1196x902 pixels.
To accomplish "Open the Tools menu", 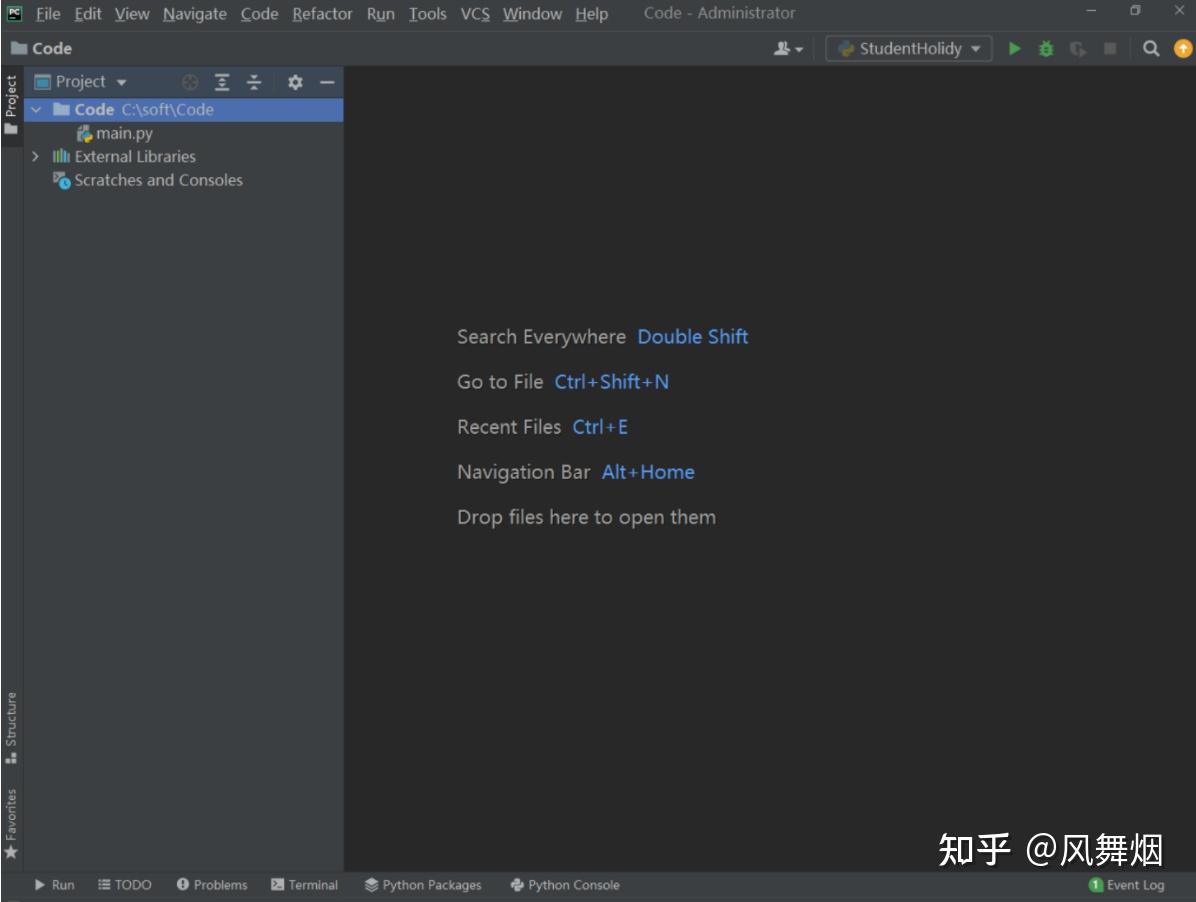I will click(427, 14).
